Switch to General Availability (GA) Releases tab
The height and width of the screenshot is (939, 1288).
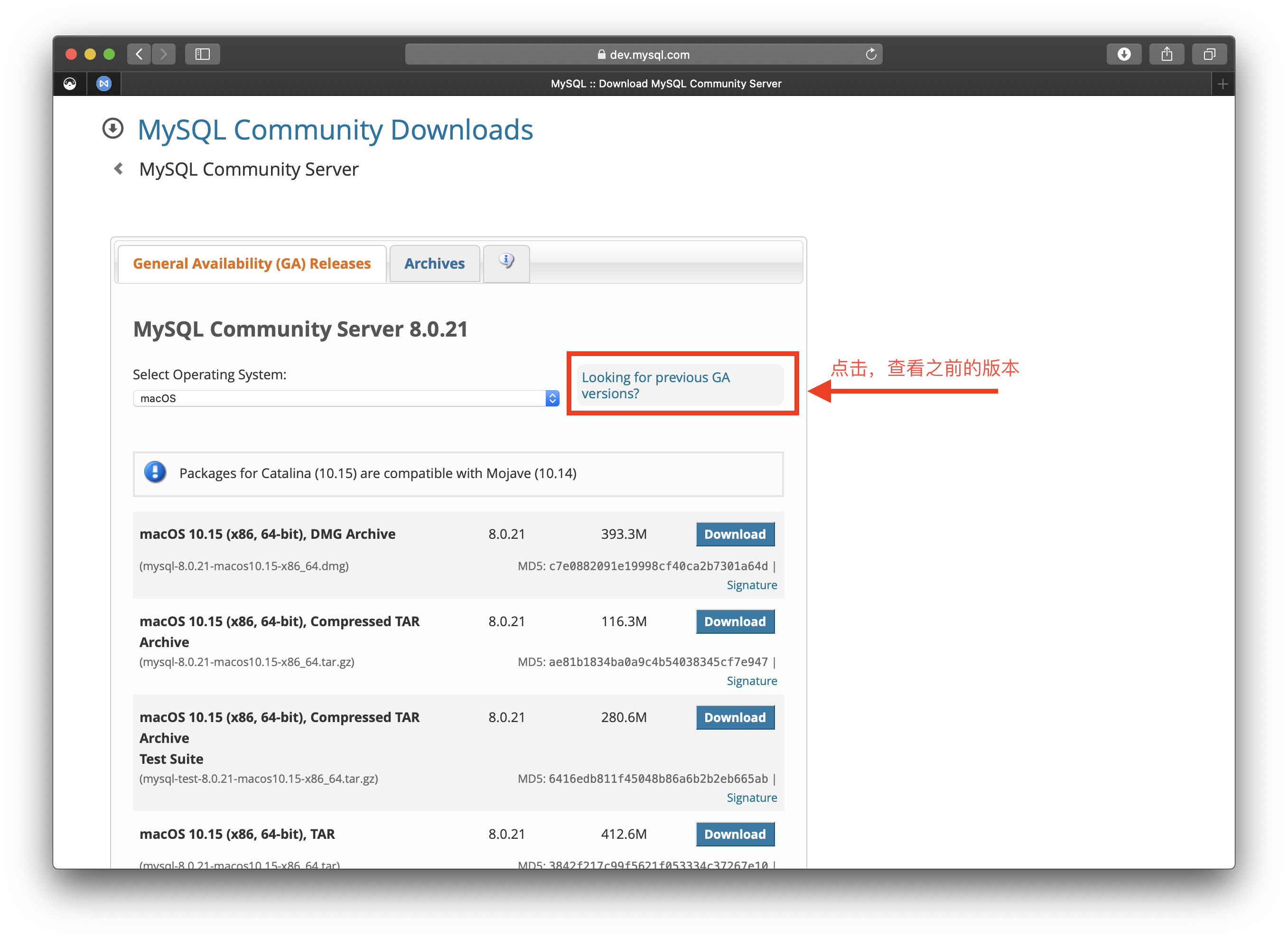(x=252, y=264)
